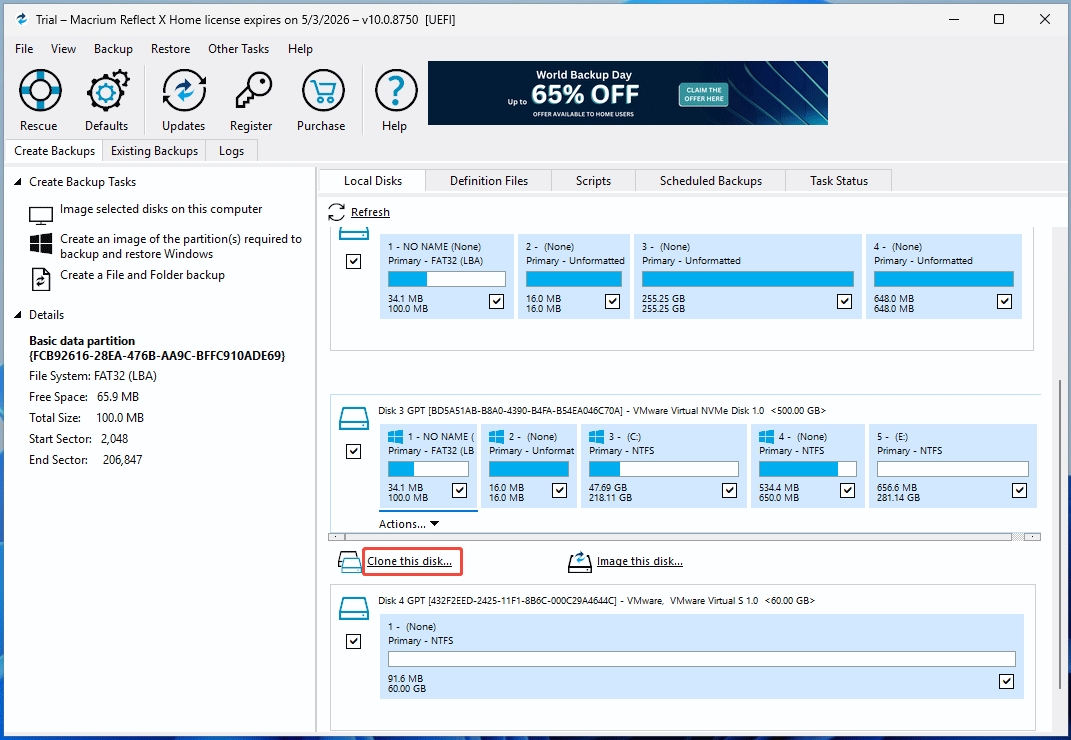1071x740 pixels.
Task: Switch to the Logs tab
Action: coord(232,151)
